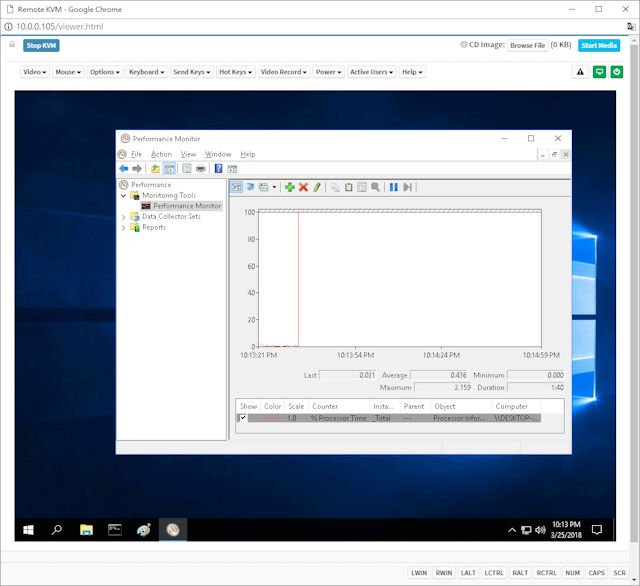The height and width of the screenshot is (586, 640).
Task: Select Reports tree item
Action: click(154, 227)
